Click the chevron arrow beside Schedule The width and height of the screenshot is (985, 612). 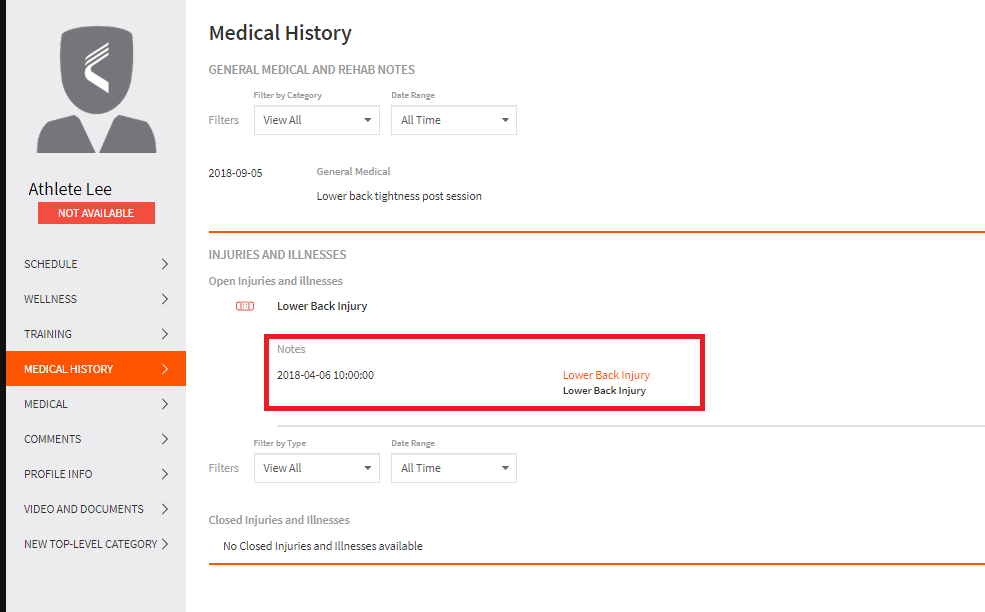click(x=165, y=264)
